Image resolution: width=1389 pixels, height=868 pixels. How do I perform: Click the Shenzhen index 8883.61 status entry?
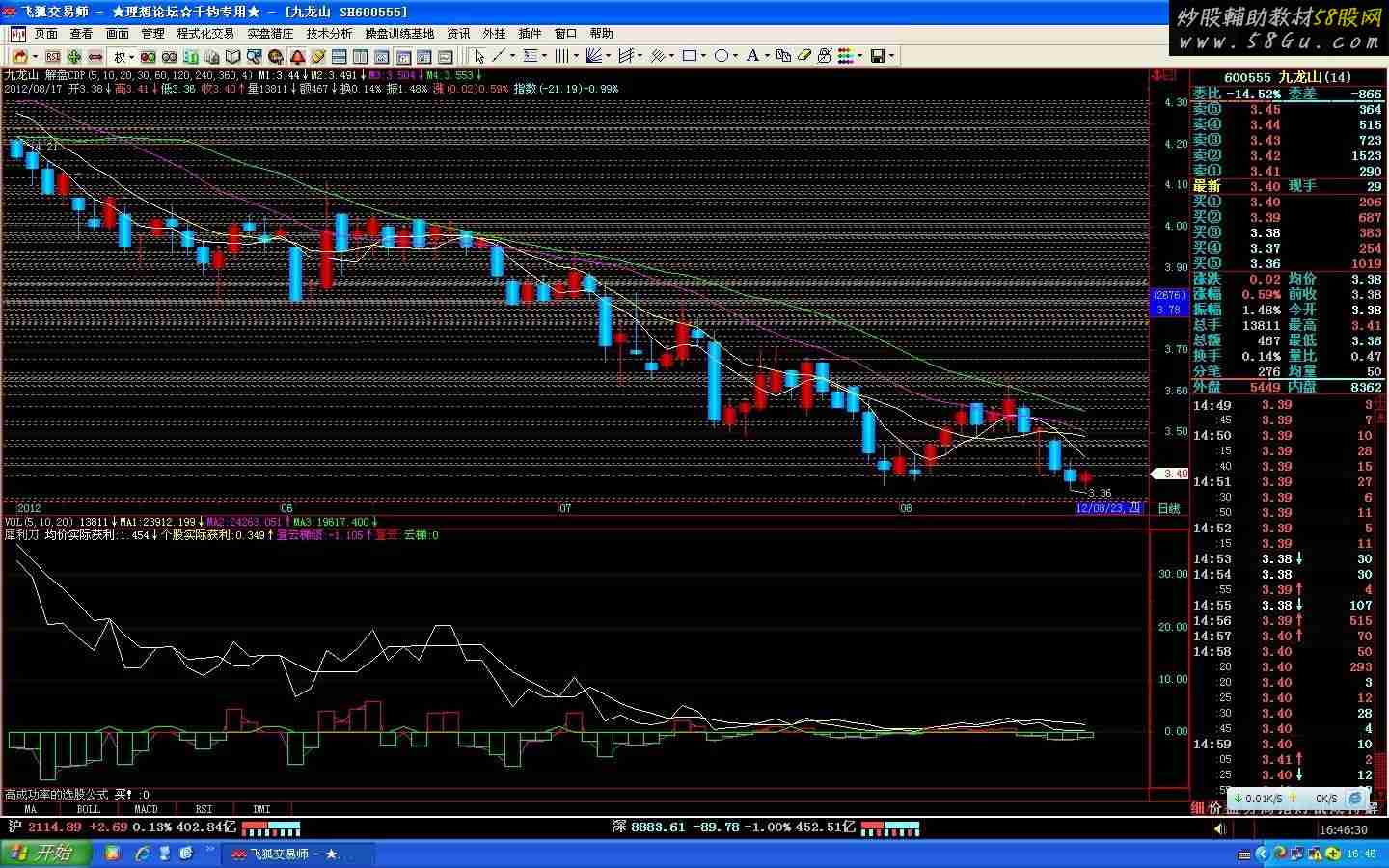tap(733, 827)
